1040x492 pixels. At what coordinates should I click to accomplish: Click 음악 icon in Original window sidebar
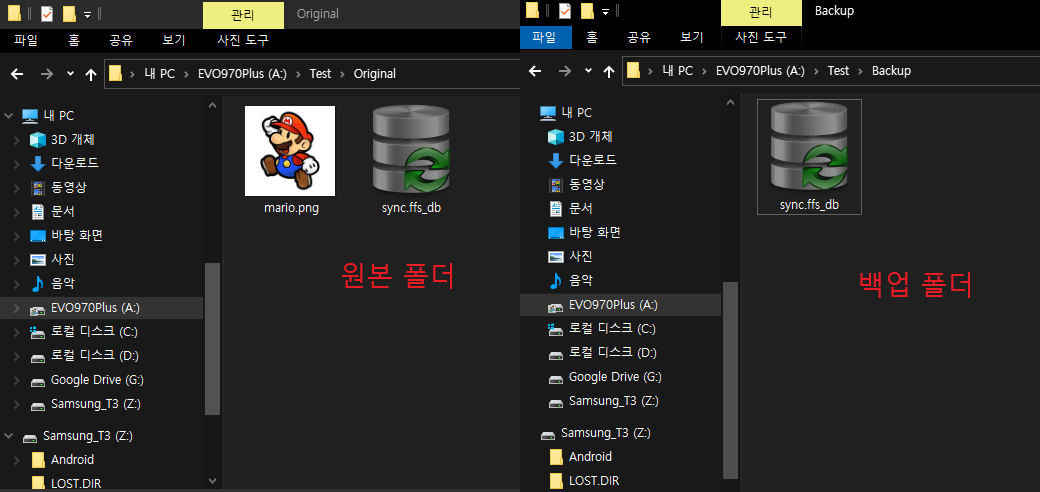tap(38, 284)
